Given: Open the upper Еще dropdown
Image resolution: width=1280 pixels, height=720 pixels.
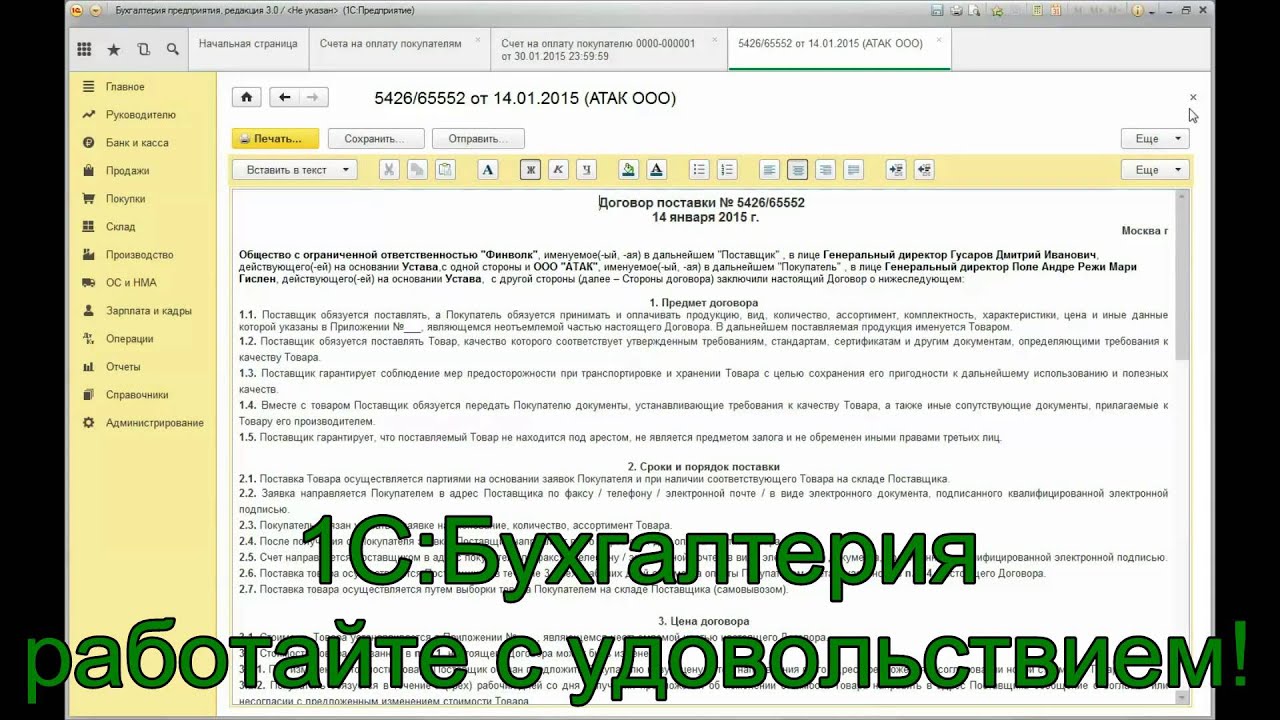Looking at the screenshot, I should [x=1156, y=139].
